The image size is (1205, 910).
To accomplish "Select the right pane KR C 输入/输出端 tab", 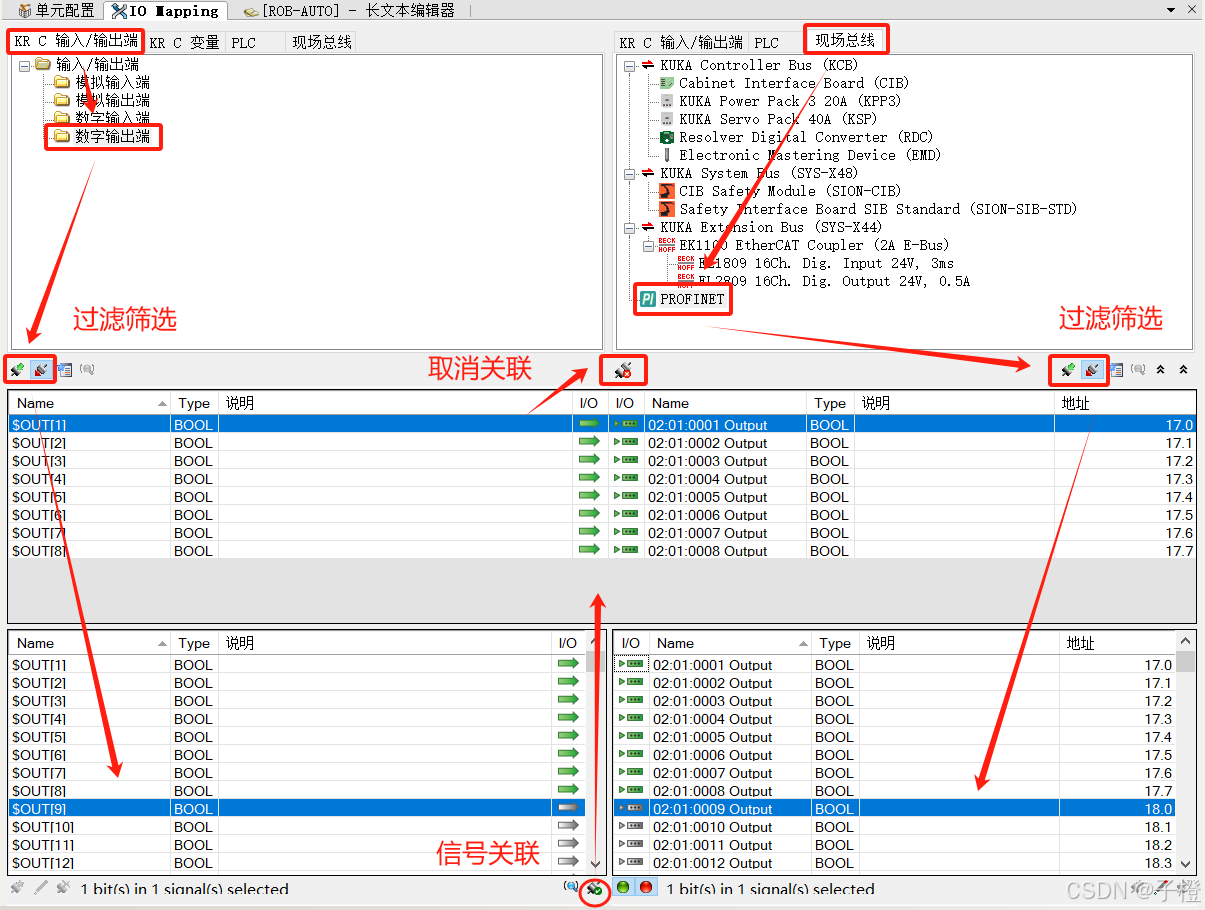I will coord(681,42).
